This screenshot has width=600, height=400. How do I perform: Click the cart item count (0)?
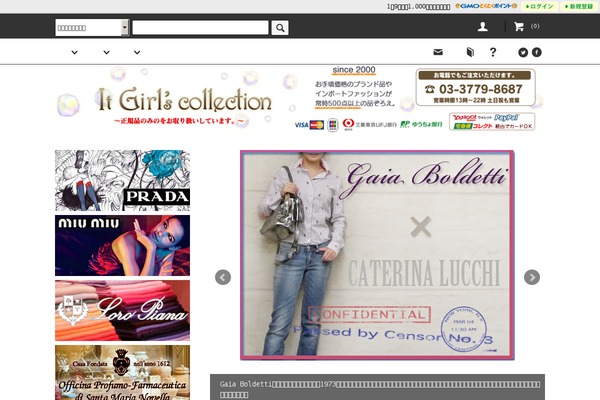click(x=535, y=26)
